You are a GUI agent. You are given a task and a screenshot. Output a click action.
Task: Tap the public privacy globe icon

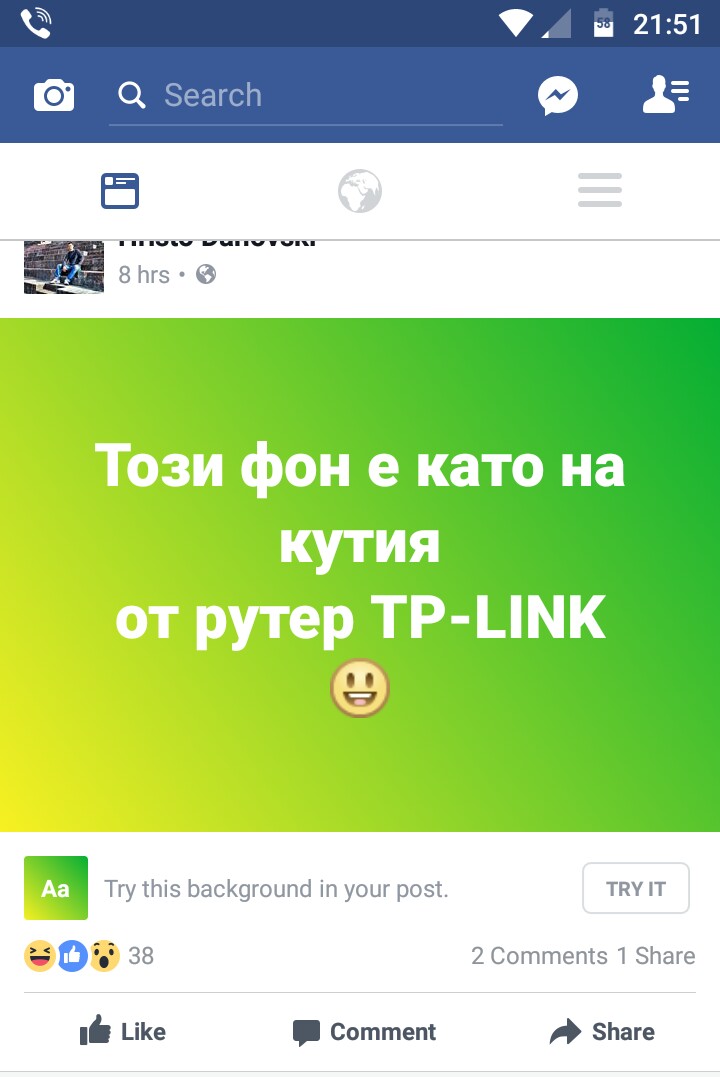click(206, 275)
